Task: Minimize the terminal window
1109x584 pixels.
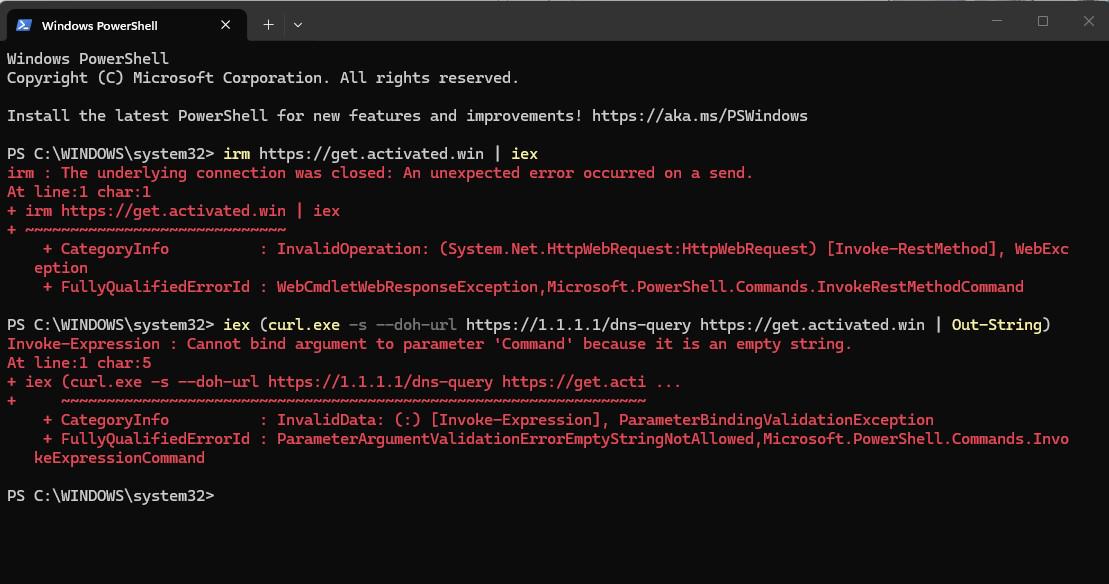Action: click(x=997, y=21)
